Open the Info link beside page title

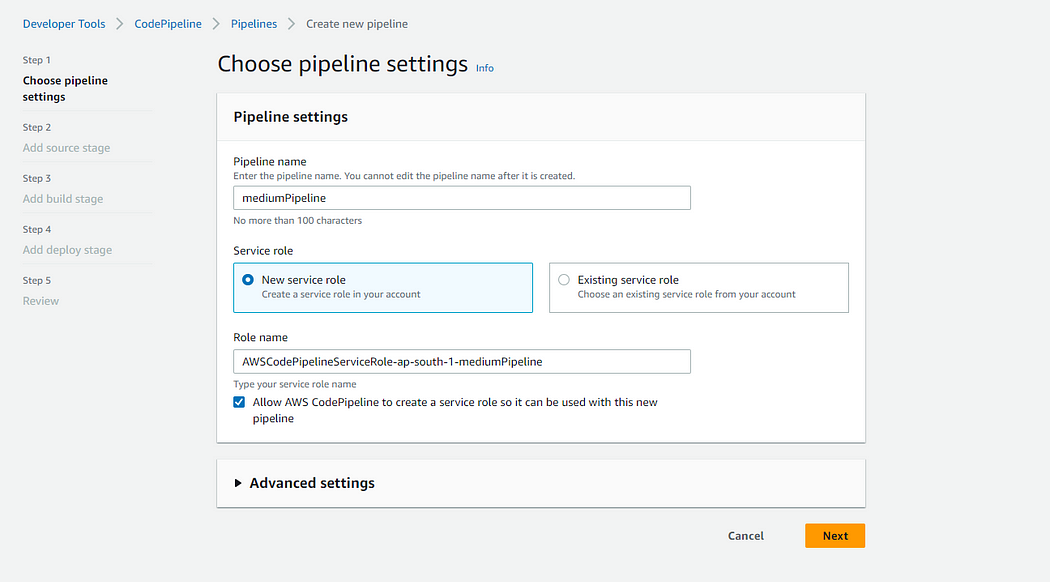tap(484, 68)
